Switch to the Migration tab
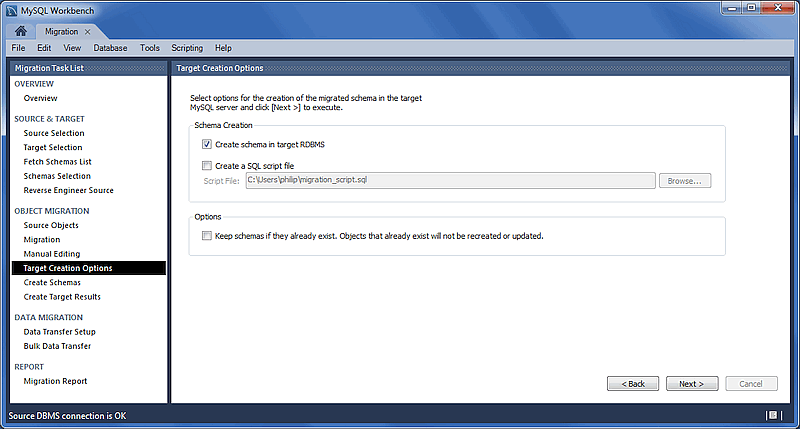 click(61, 32)
